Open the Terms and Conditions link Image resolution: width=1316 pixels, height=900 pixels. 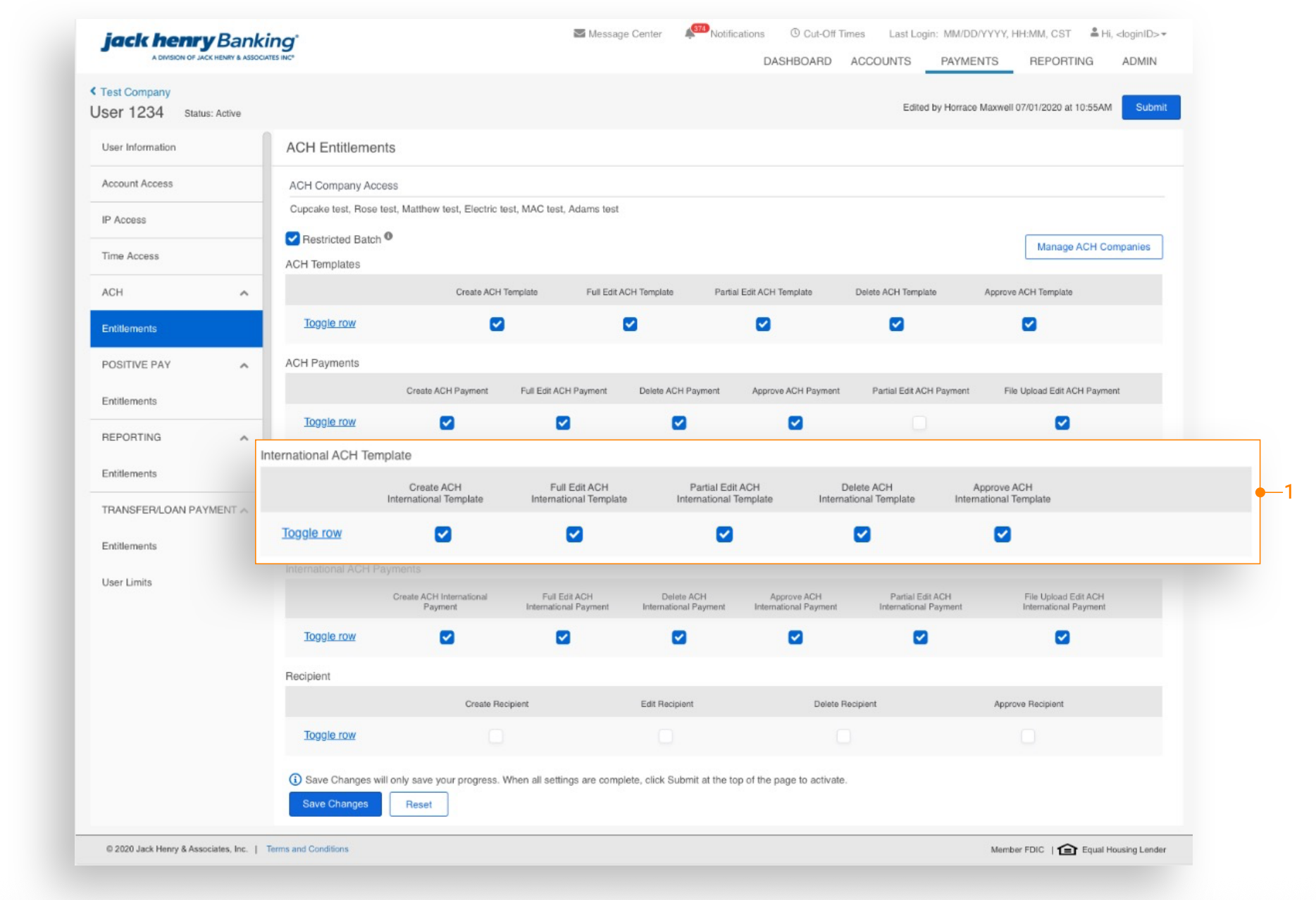[x=307, y=849]
